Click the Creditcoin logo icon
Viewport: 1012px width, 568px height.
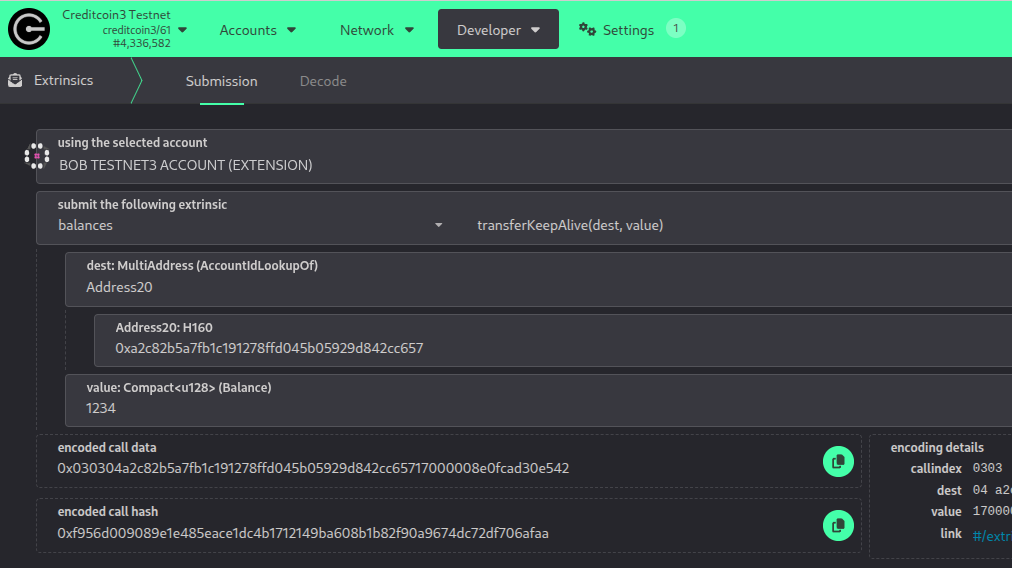(29, 29)
